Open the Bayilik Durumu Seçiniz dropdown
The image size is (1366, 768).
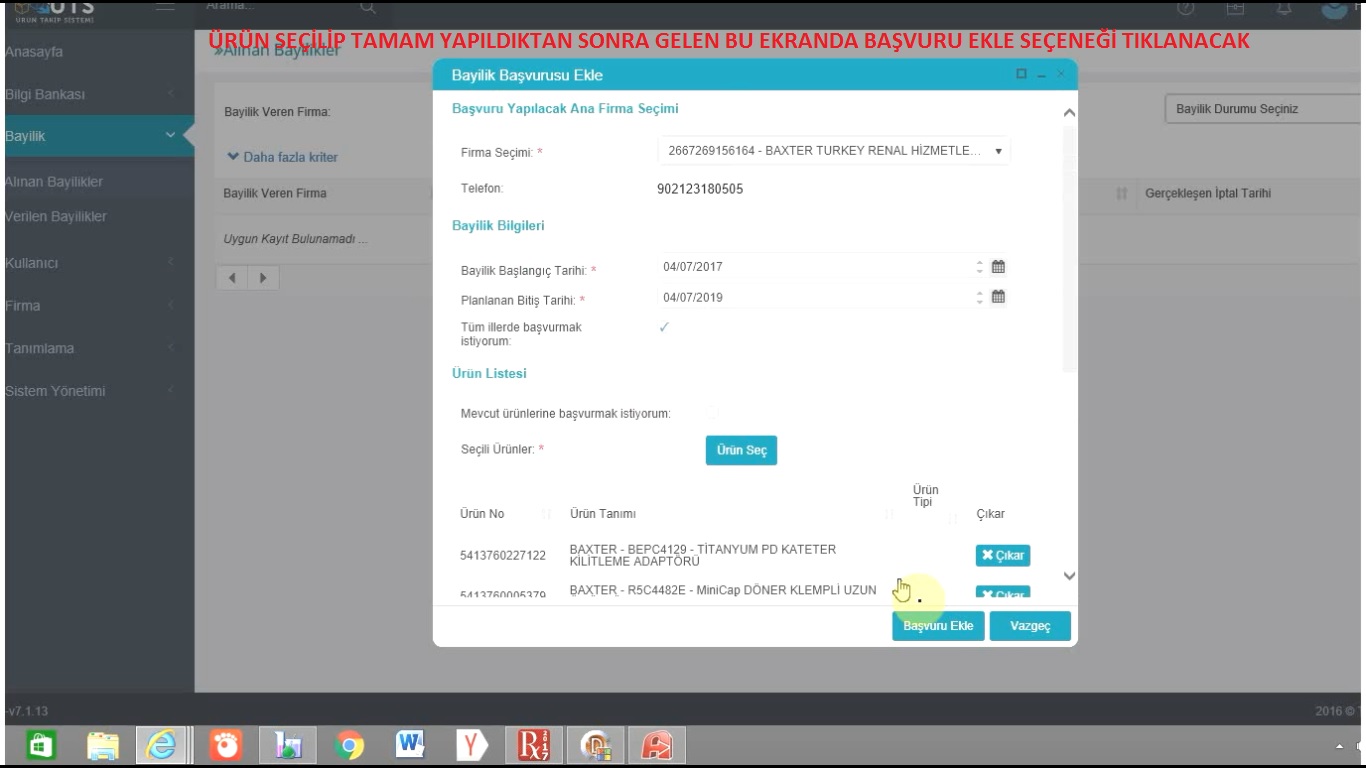(x=1265, y=109)
